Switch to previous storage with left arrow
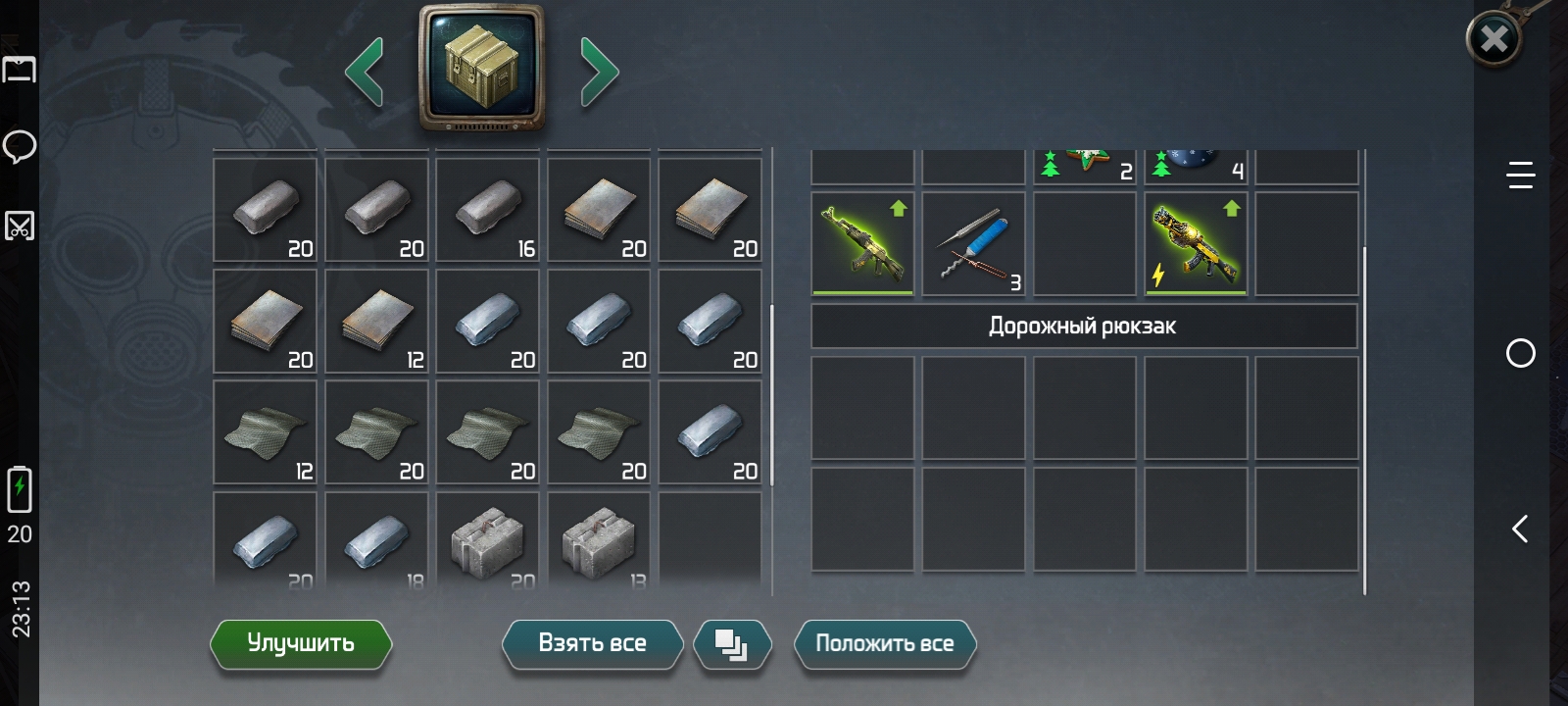The image size is (1568, 706). click(365, 72)
